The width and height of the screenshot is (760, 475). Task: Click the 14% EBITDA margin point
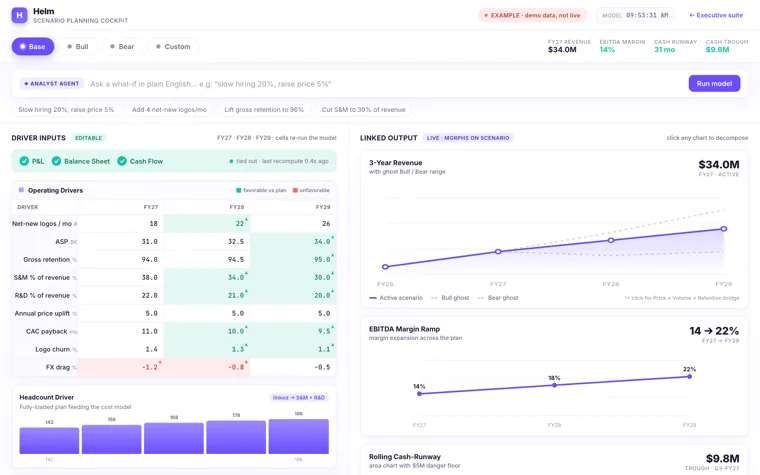[x=419, y=394]
